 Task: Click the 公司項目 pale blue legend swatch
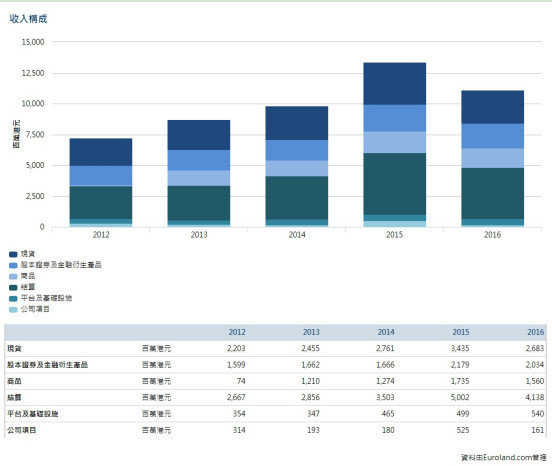pos(13,310)
